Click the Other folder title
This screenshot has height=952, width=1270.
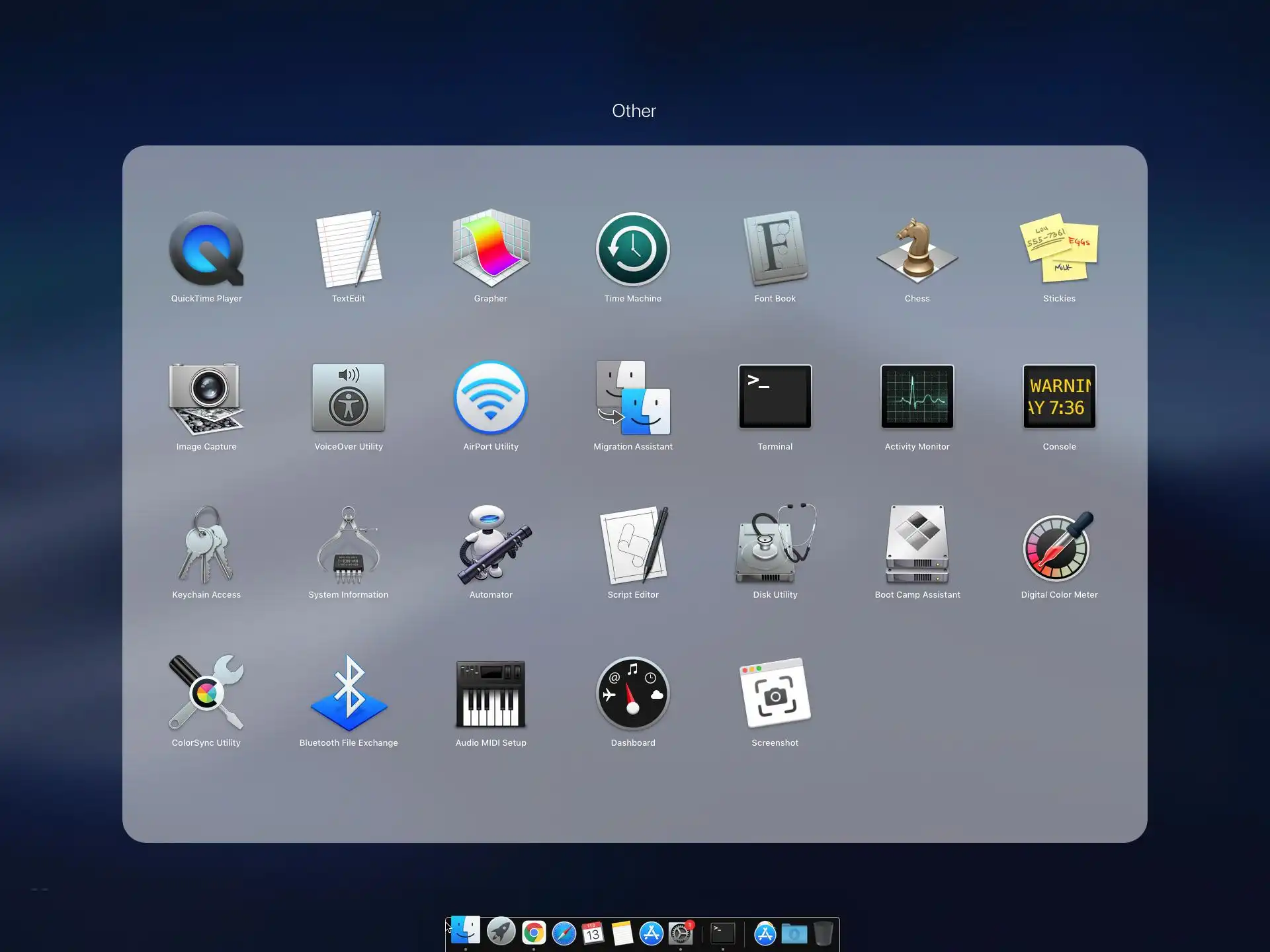tap(634, 111)
